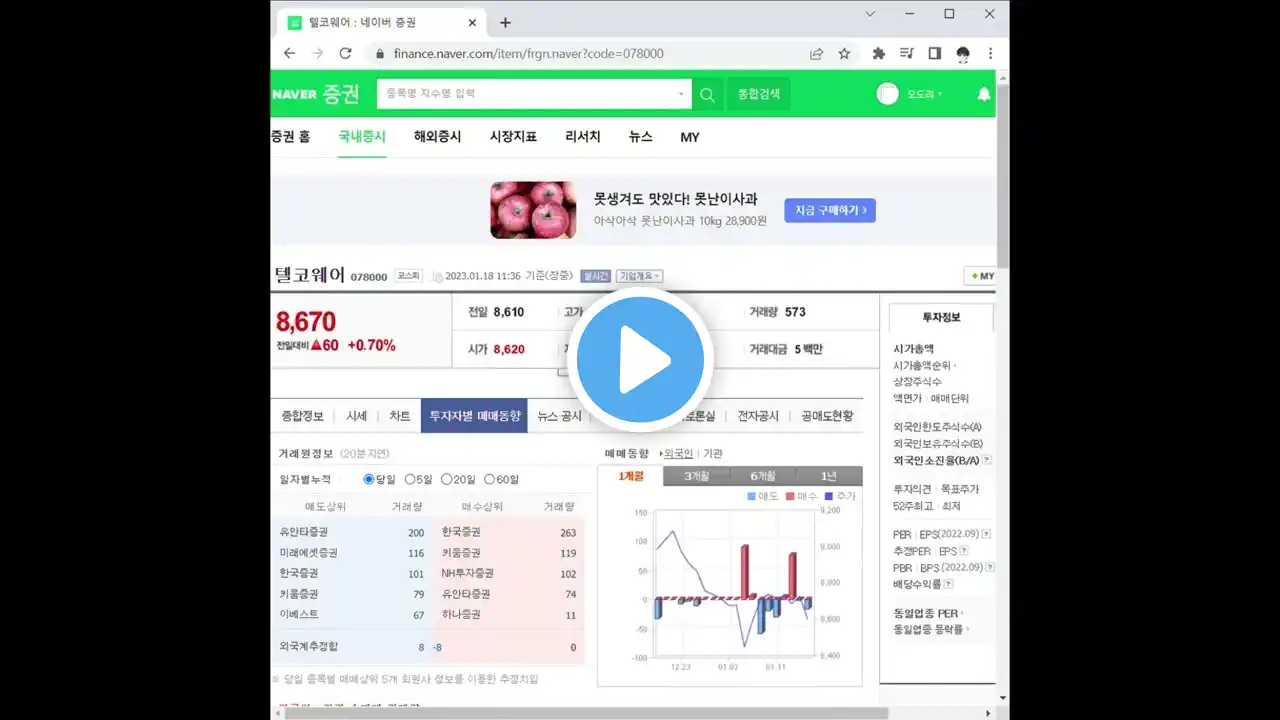
Task: Open the media control playlist icon
Action: coord(906,53)
